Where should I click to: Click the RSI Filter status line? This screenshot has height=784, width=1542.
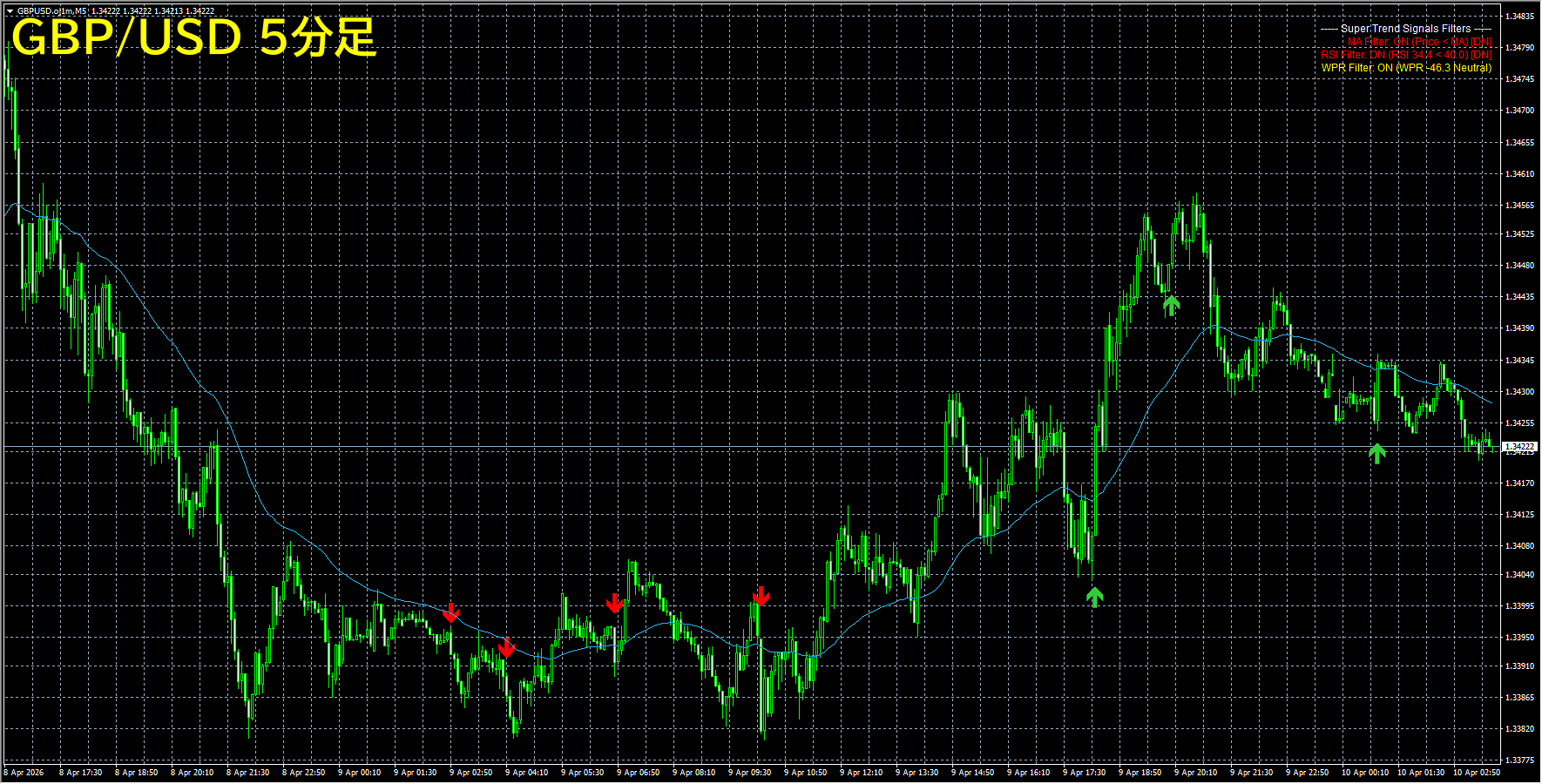(x=1405, y=55)
